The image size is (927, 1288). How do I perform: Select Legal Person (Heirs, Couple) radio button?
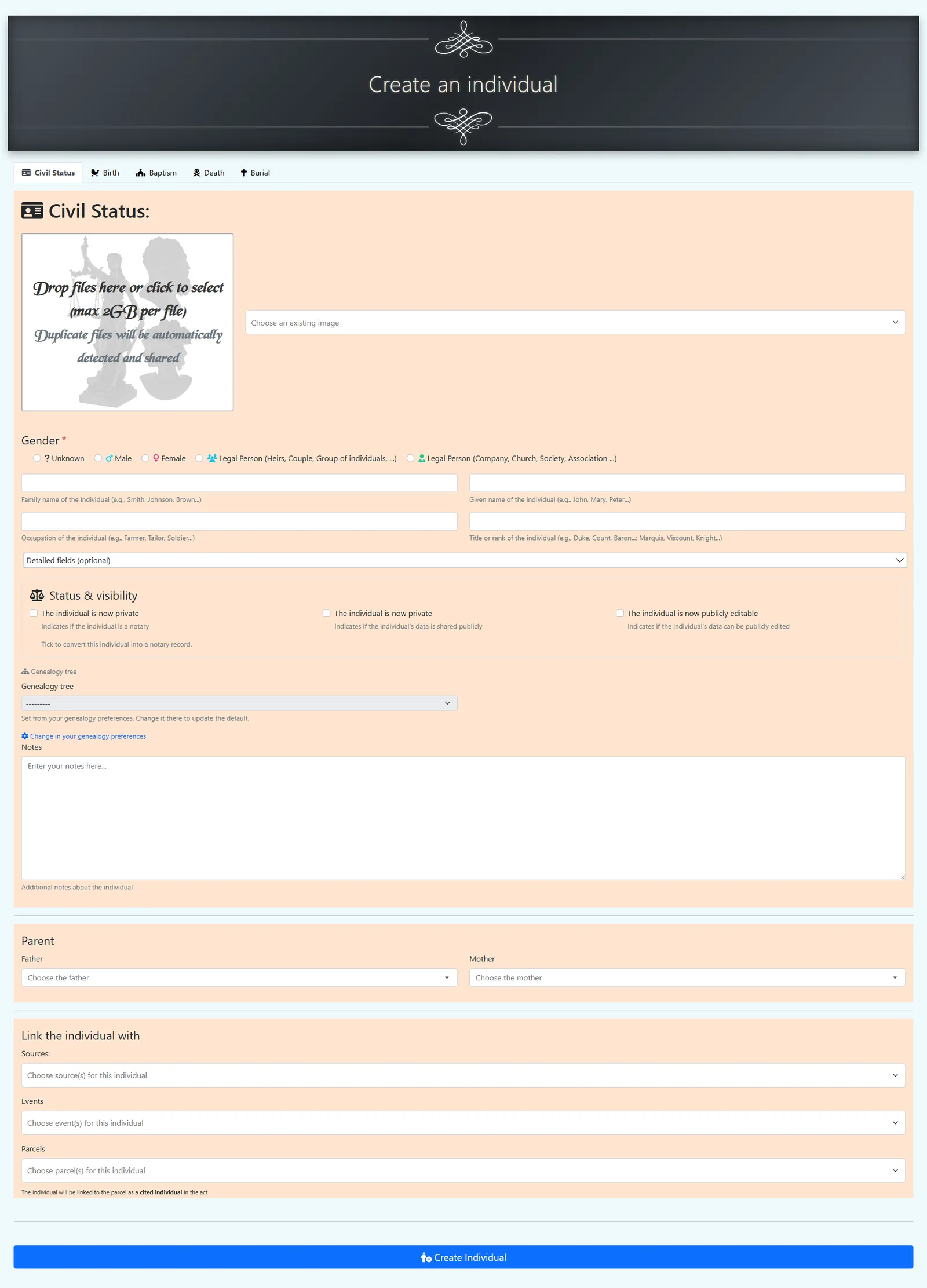click(199, 458)
